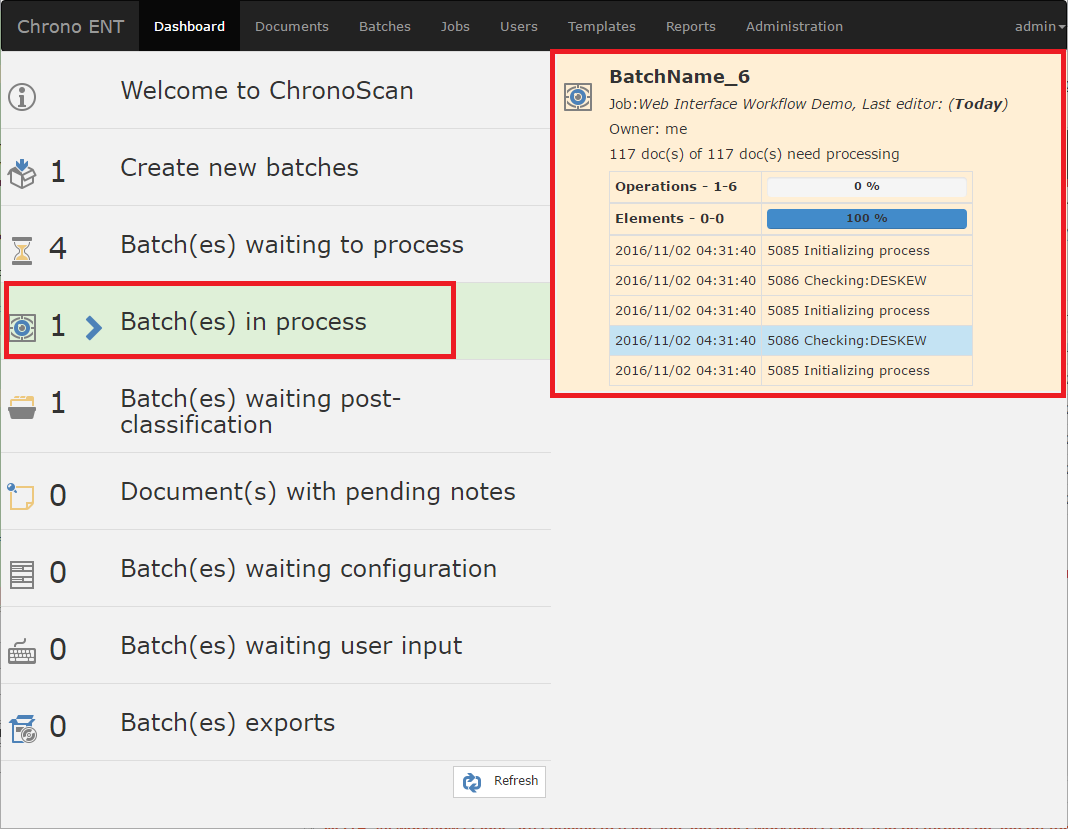This screenshot has height=829, width=1068.
Task: Open Create new batches entry
Action: 276,168
